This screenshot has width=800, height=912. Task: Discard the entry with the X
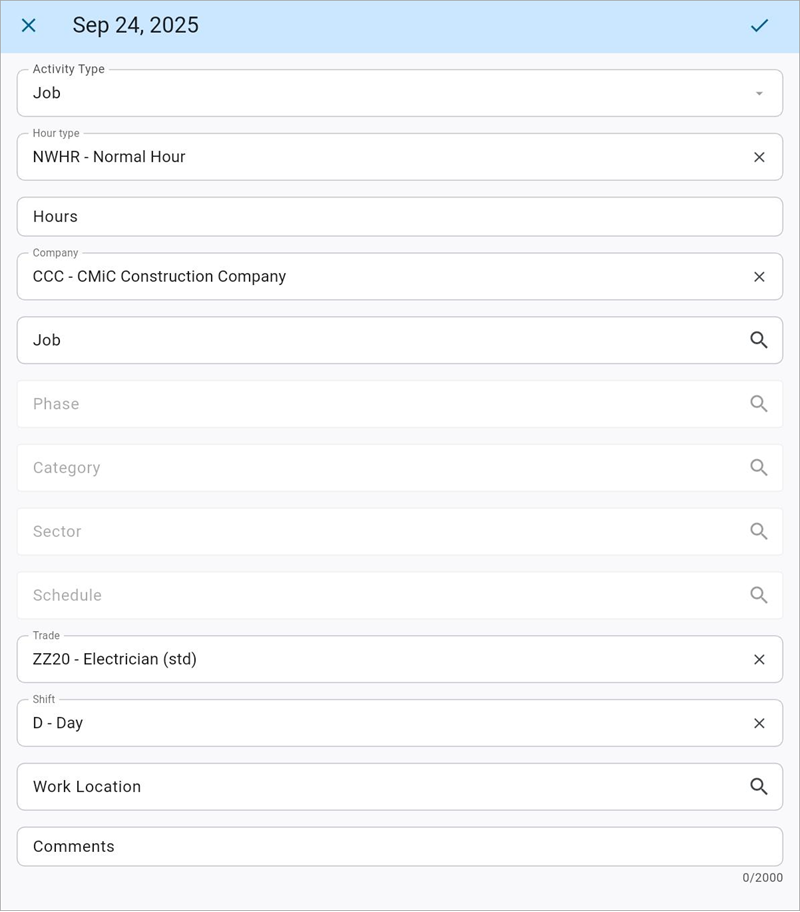(29, 25)
